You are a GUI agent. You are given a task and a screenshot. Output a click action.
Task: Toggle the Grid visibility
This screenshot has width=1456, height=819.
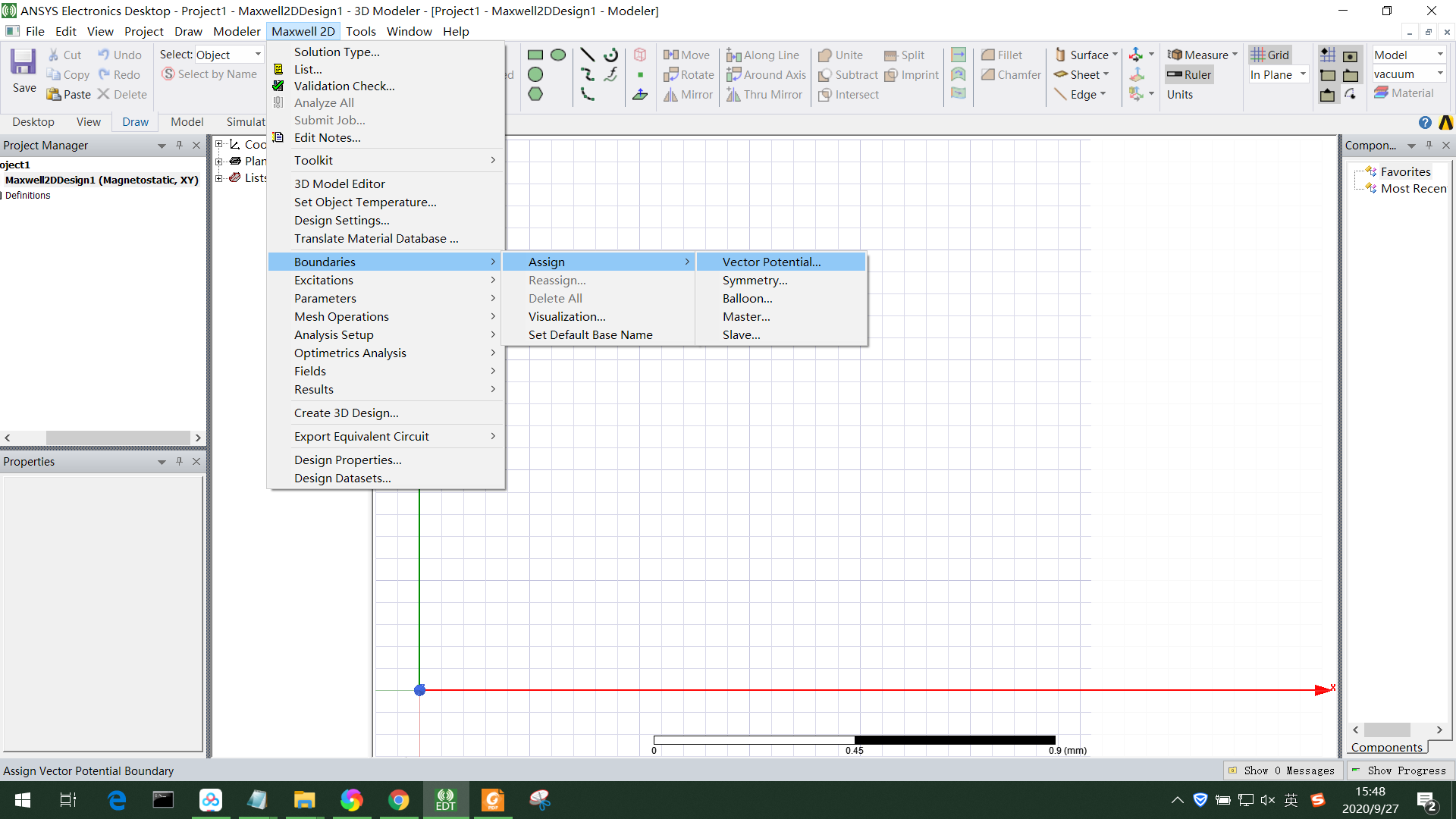[x=1270, y=55]
